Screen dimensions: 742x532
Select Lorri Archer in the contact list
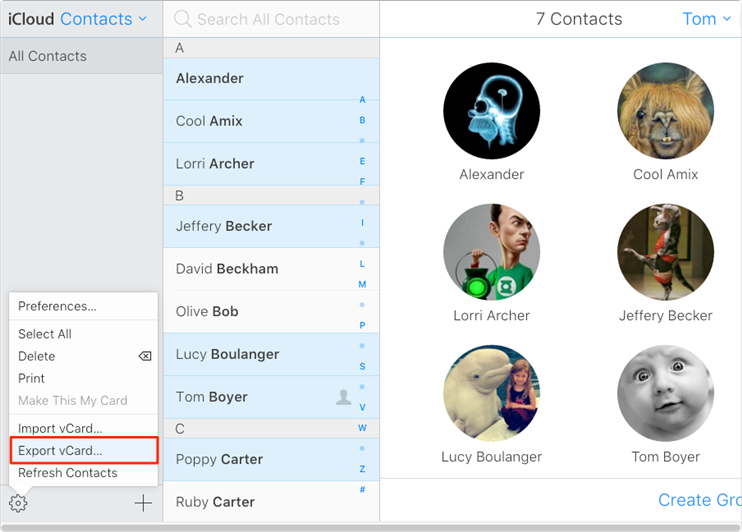(271, 164)
